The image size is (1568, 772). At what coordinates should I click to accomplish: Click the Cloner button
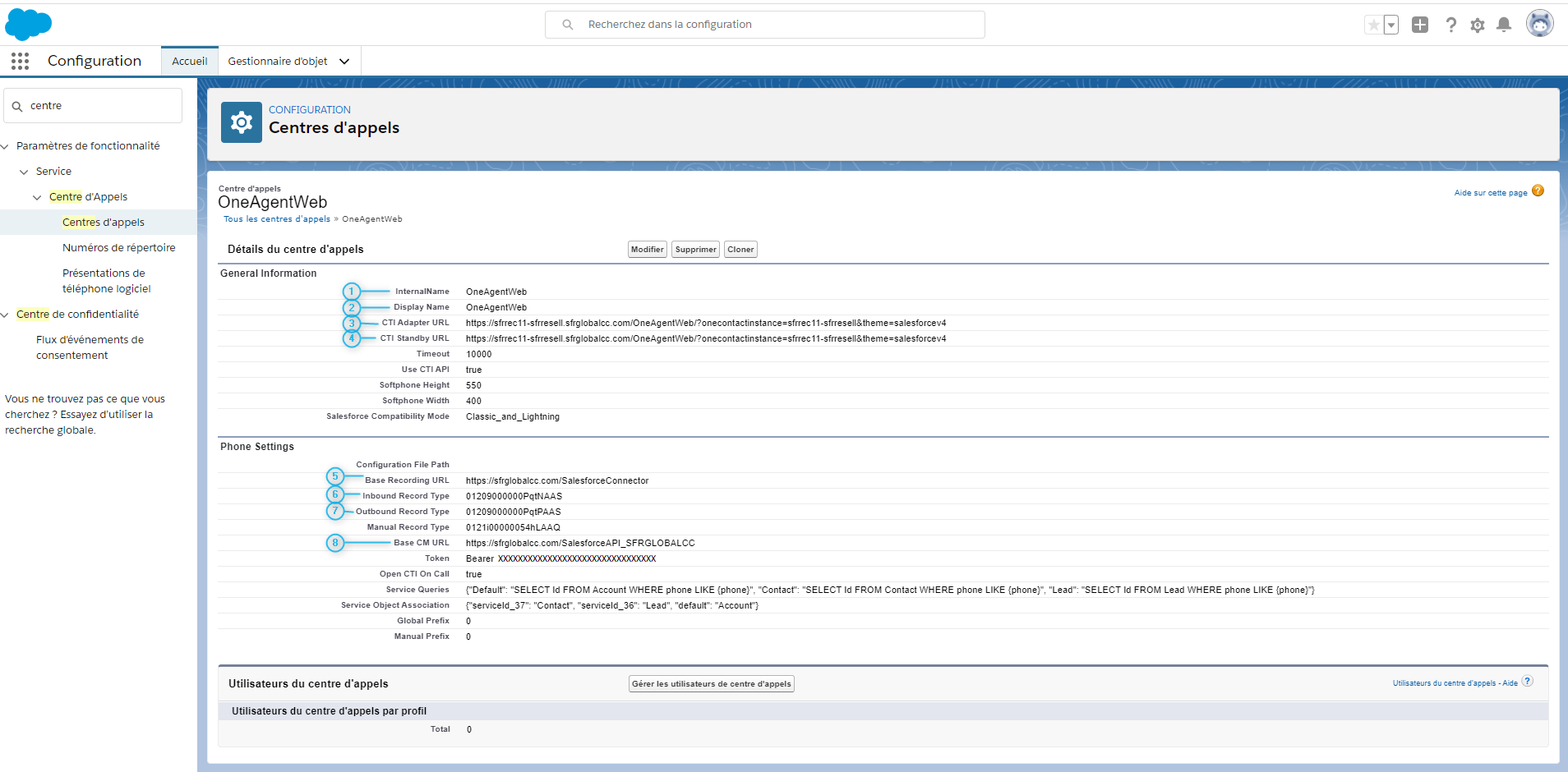740,250
